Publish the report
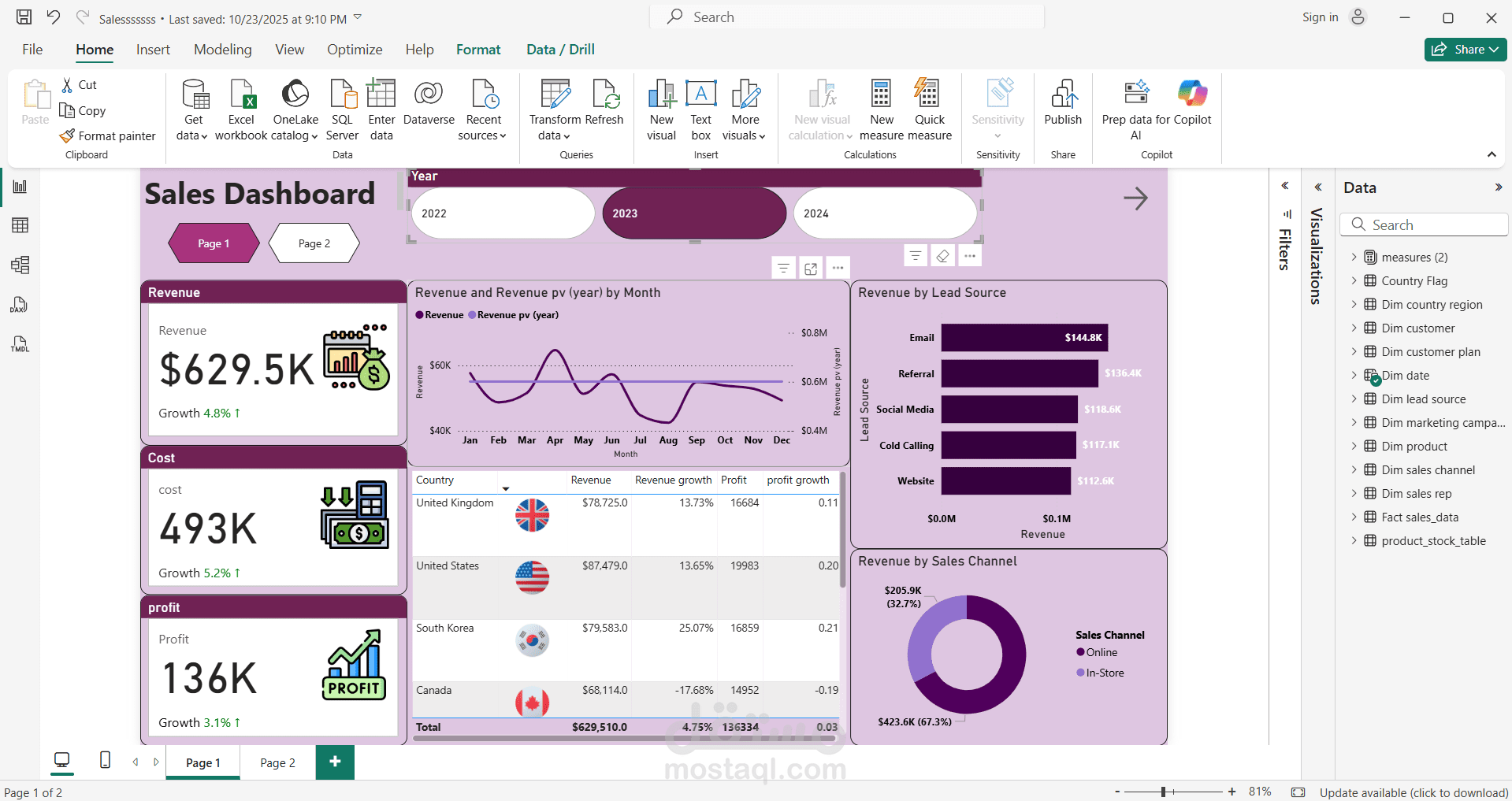The image size is (1512, 801). coord(1062,110)
